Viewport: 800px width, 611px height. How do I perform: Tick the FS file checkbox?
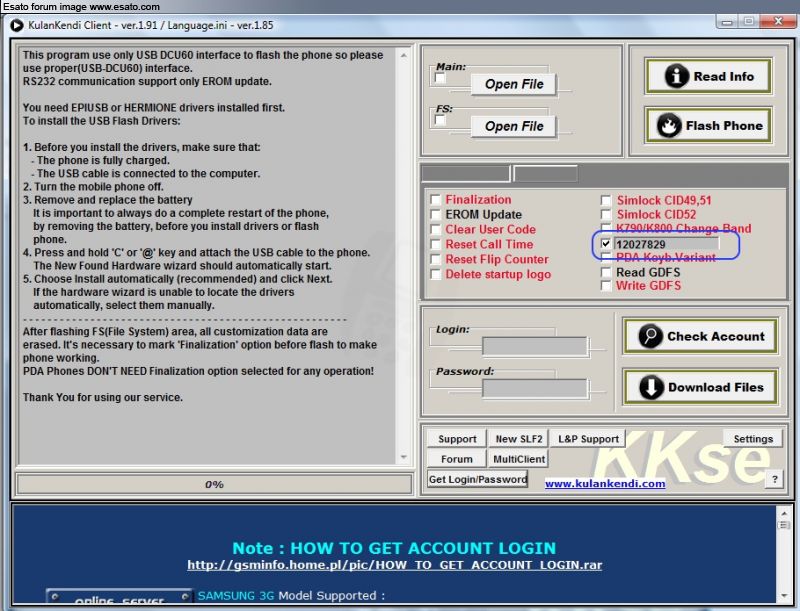click(x=440, y=120)
